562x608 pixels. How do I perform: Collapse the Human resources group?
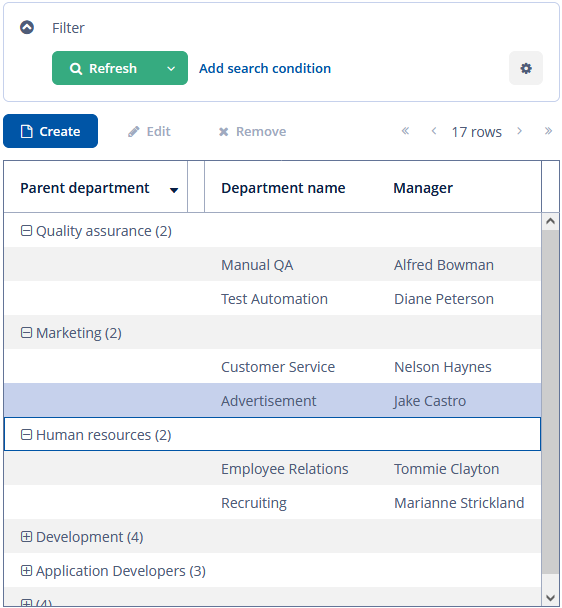point(26,435)
